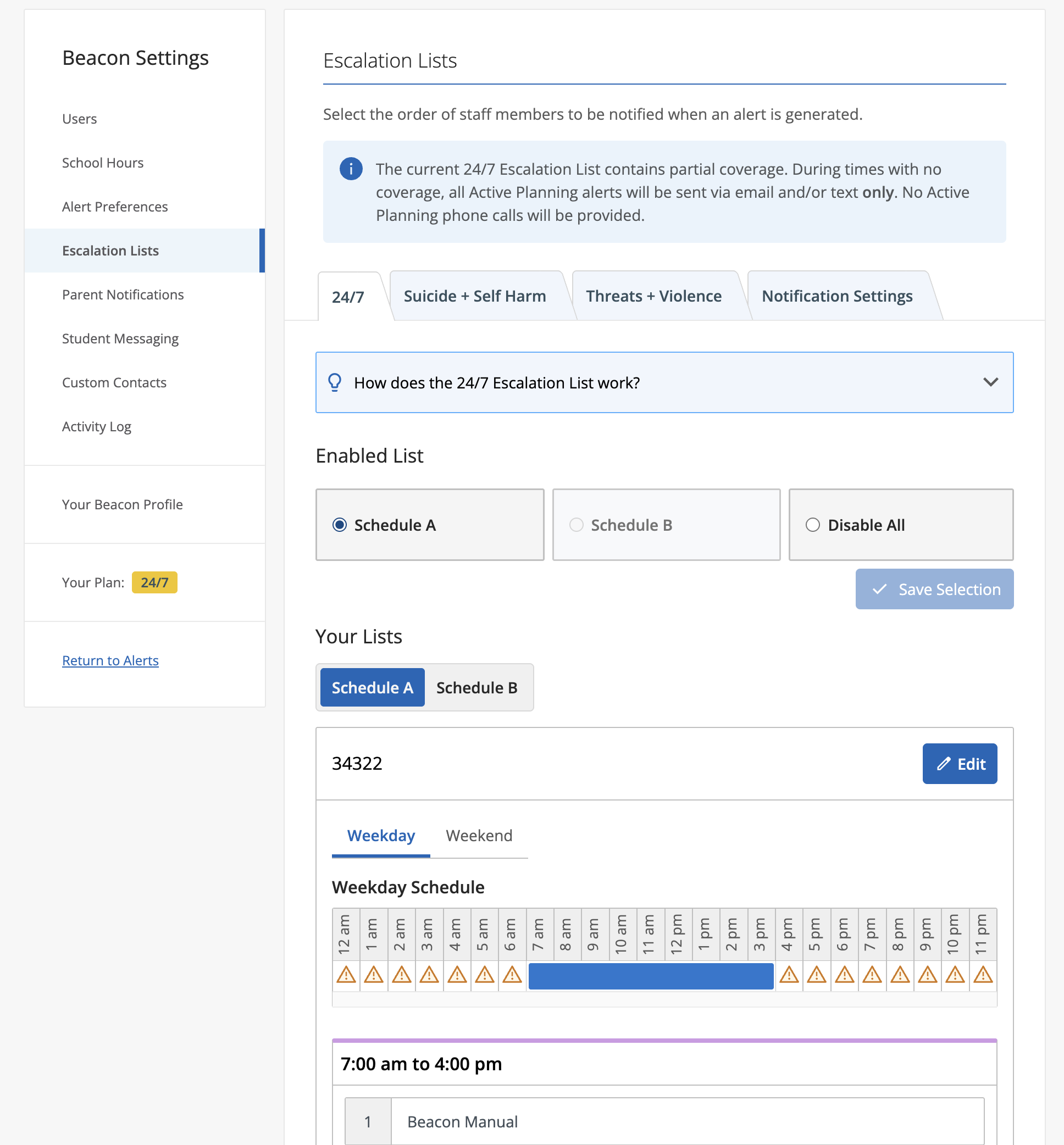Click the warning icon under 12 am
The width and height of the screenshot is (1064, 1145).
point(346,975)
